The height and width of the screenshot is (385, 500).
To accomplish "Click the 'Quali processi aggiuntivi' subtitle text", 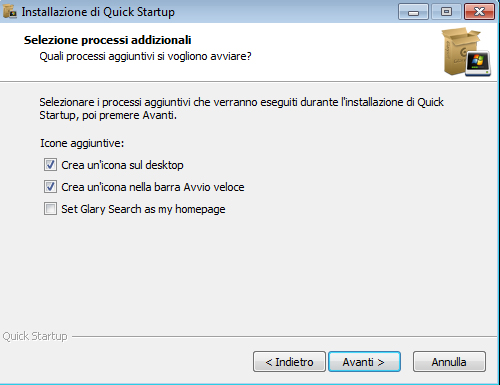I will (x=145, y=56).
